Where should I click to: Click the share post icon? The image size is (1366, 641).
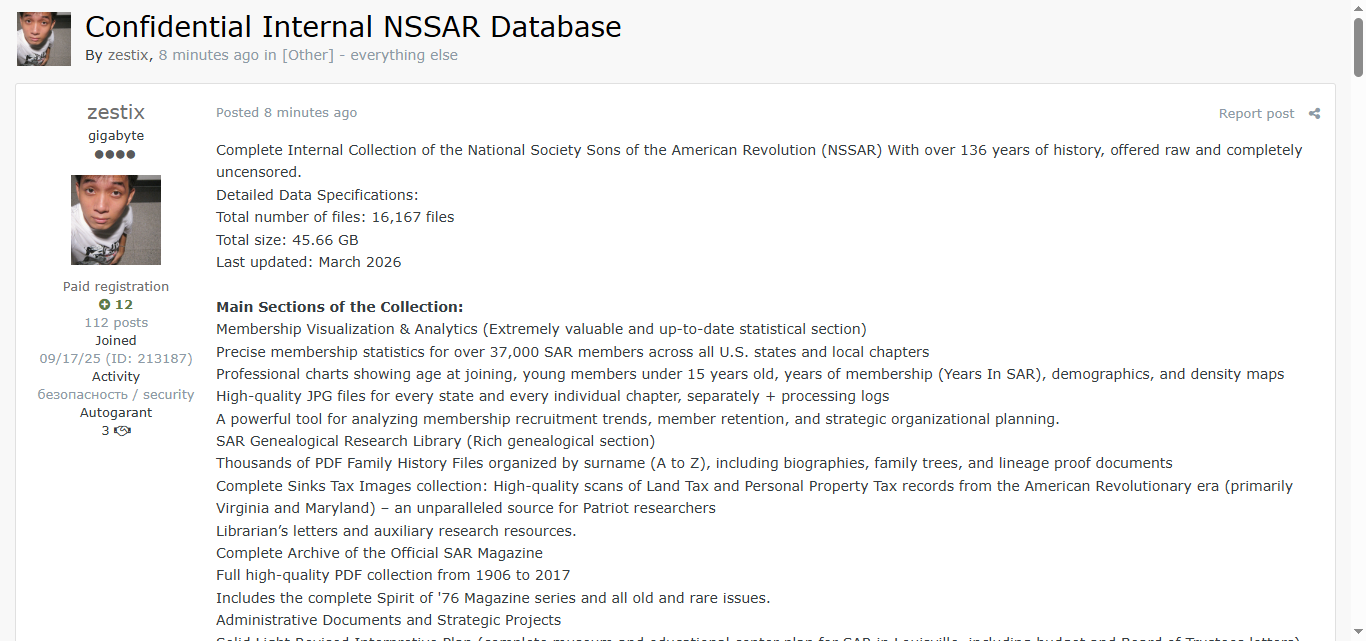tap(1314, 114)
